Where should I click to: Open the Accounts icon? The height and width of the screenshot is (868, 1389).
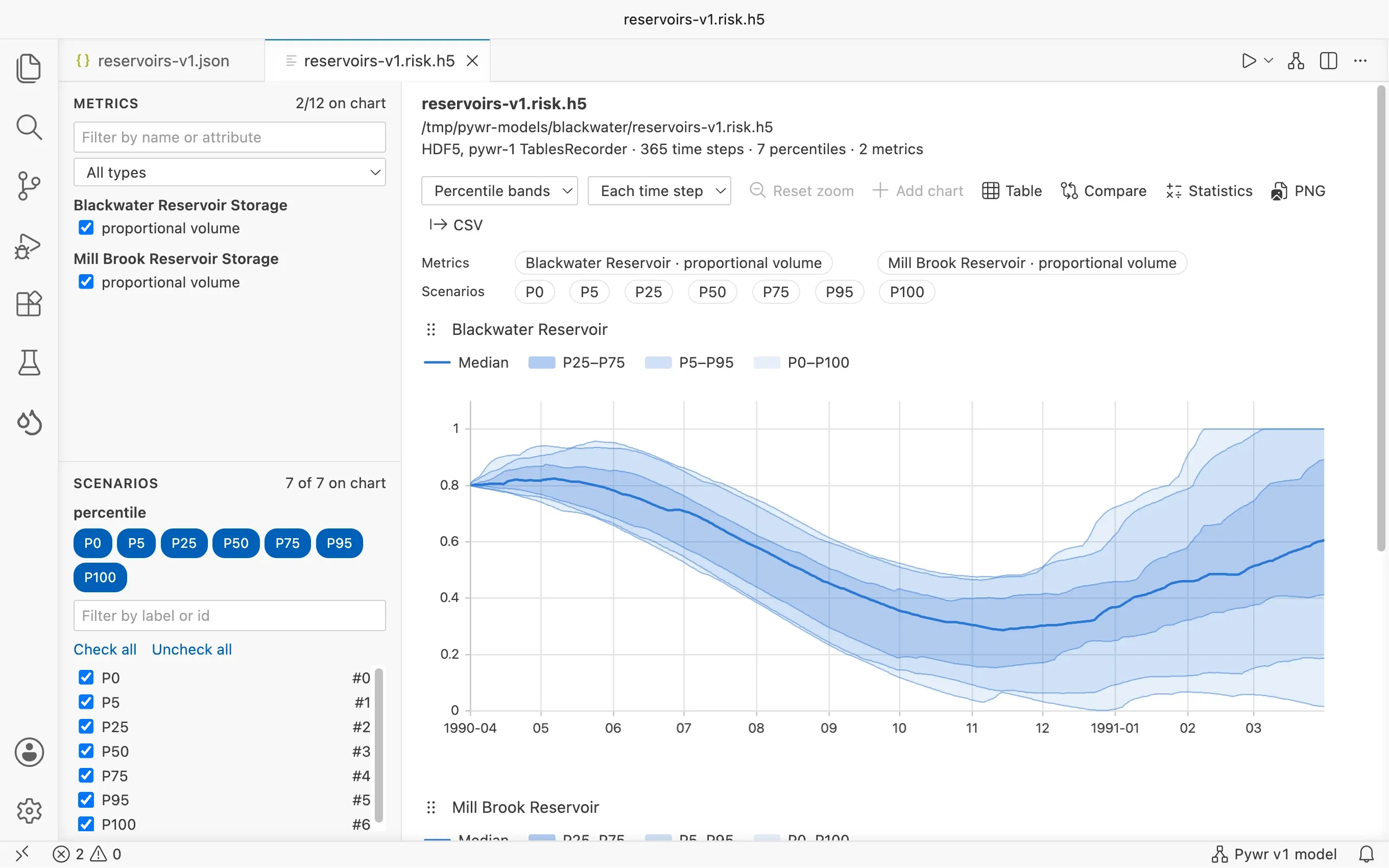click(29, 752)
